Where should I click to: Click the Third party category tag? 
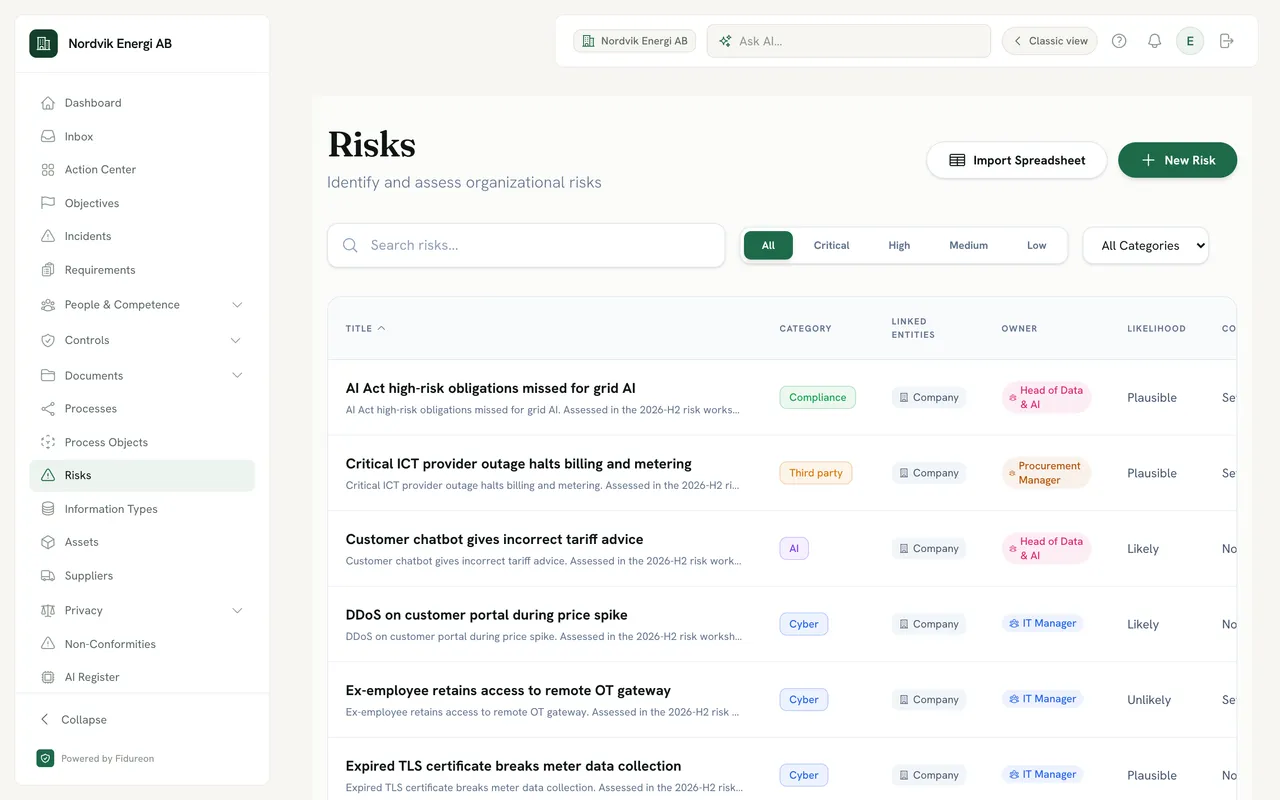tap(815, 473)
